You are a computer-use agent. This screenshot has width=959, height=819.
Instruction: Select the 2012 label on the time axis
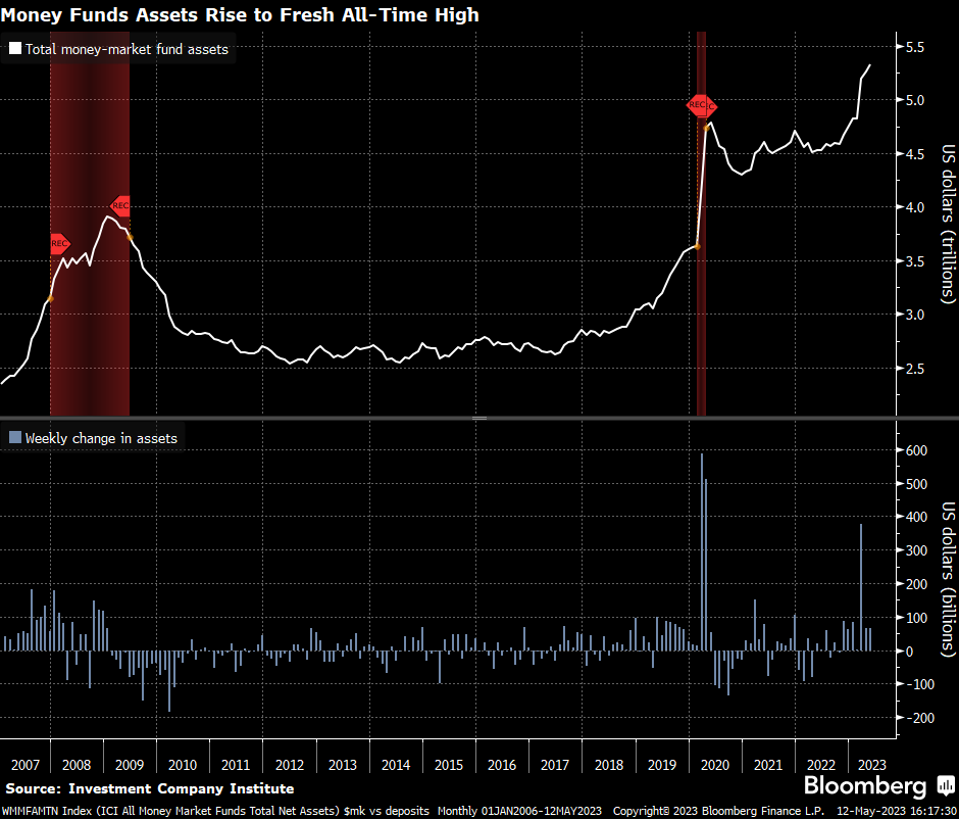pyautogui.click(x=289, y=765)
